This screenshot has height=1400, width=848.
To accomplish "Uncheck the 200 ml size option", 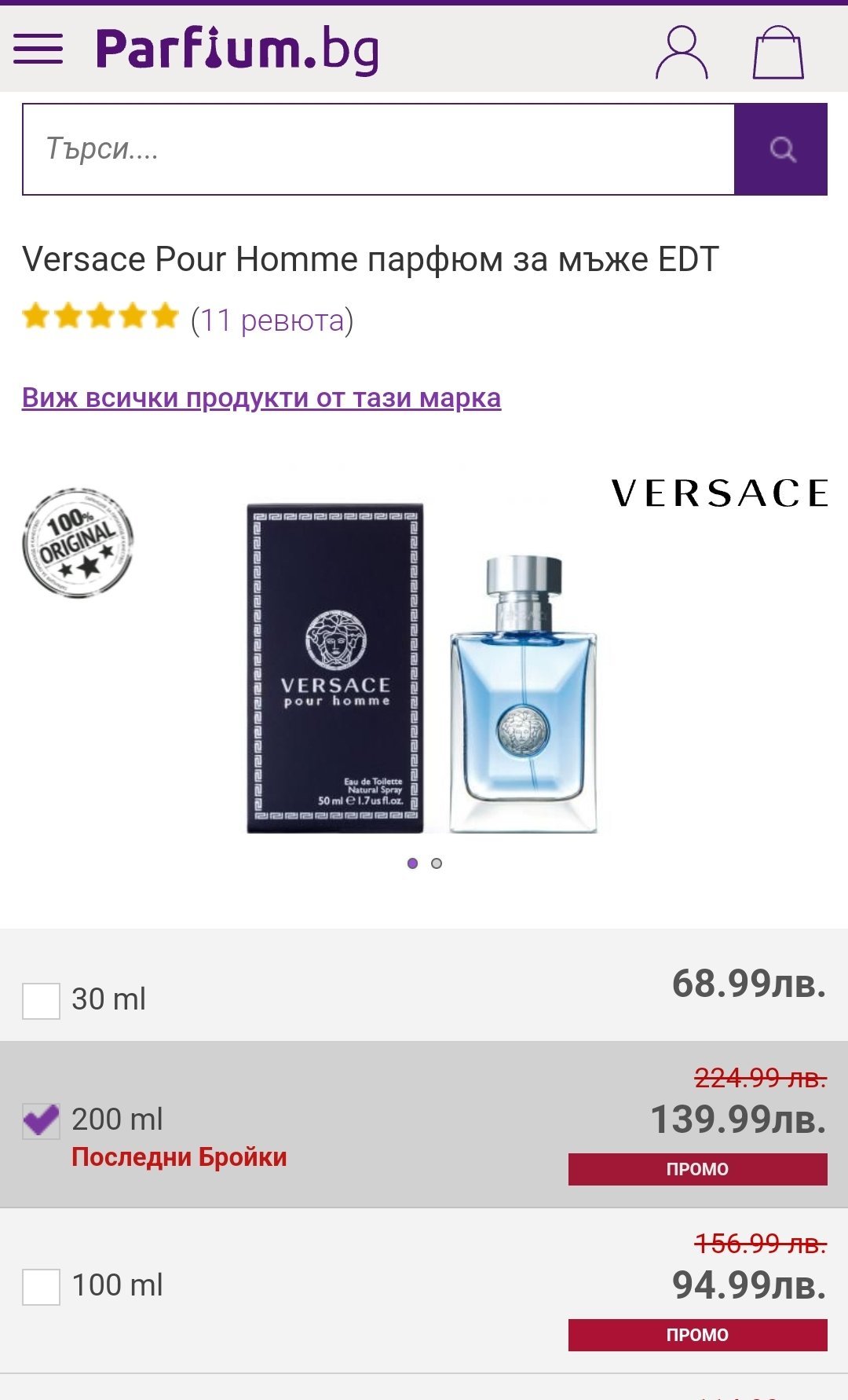I will coord(41,1121).
